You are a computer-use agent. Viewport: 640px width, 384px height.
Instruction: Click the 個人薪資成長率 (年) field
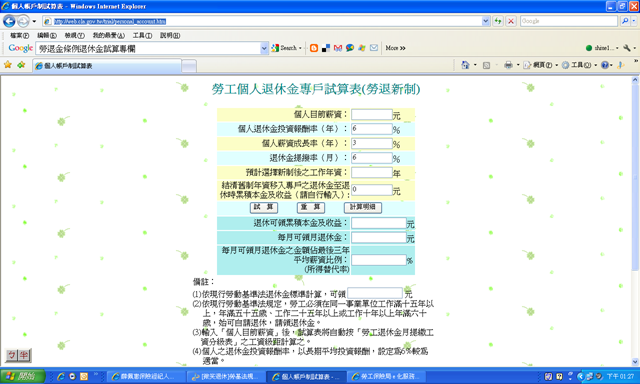point(371,143)
